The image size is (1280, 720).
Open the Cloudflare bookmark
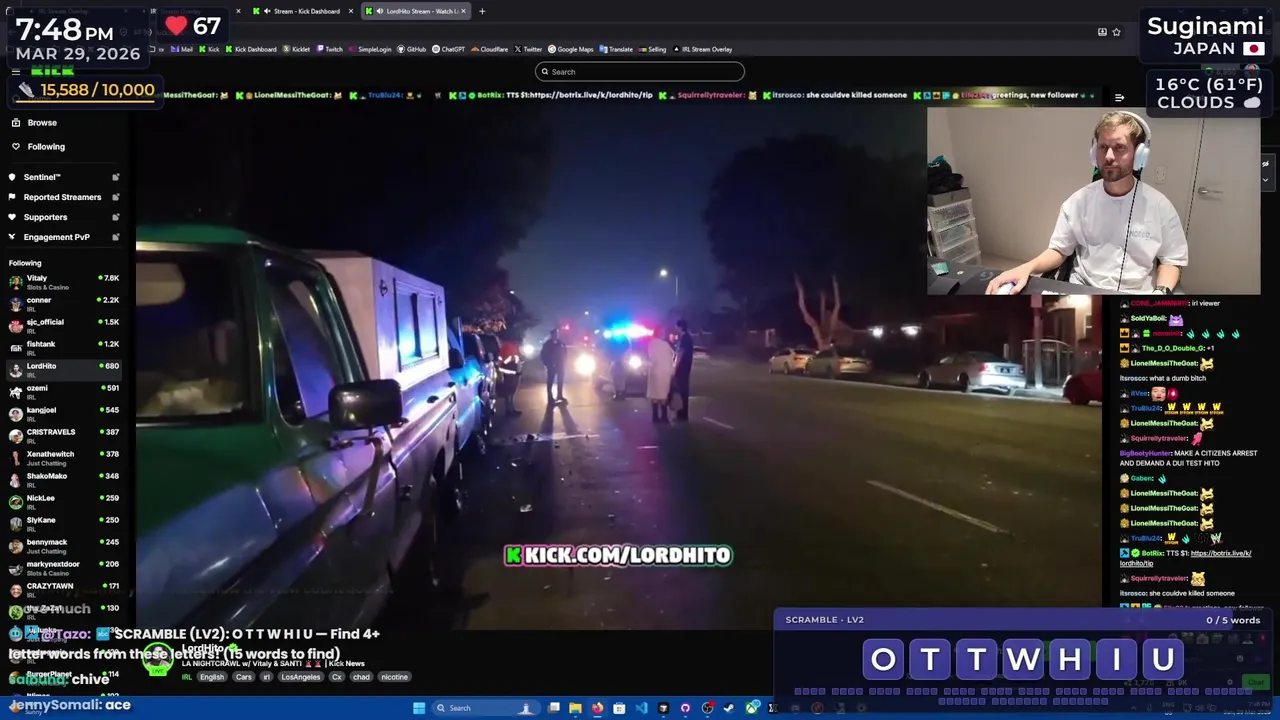490,49
